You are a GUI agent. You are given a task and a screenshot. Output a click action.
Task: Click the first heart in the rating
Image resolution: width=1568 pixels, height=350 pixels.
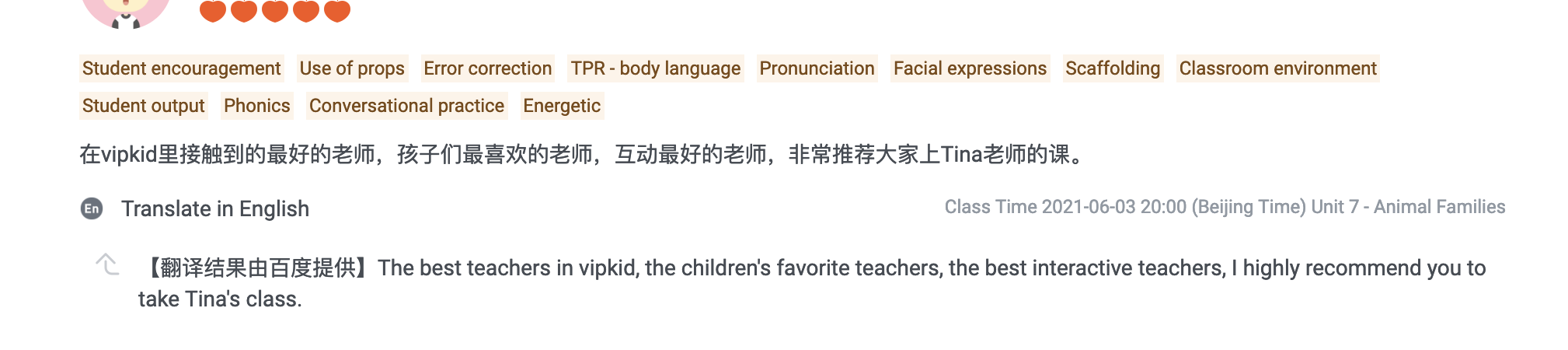click(x=213, y=10)
